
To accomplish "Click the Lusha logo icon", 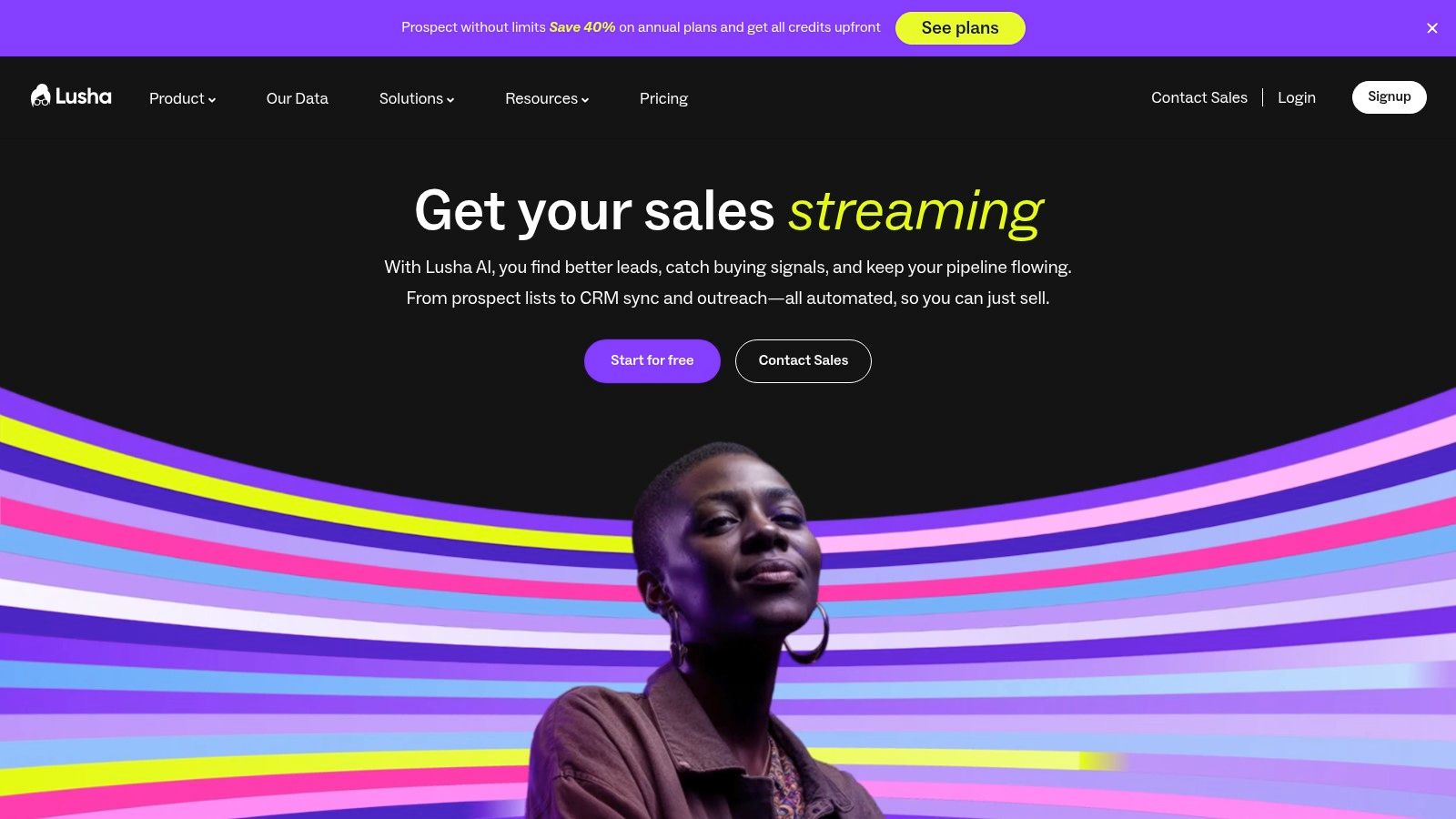I will 41,96.
